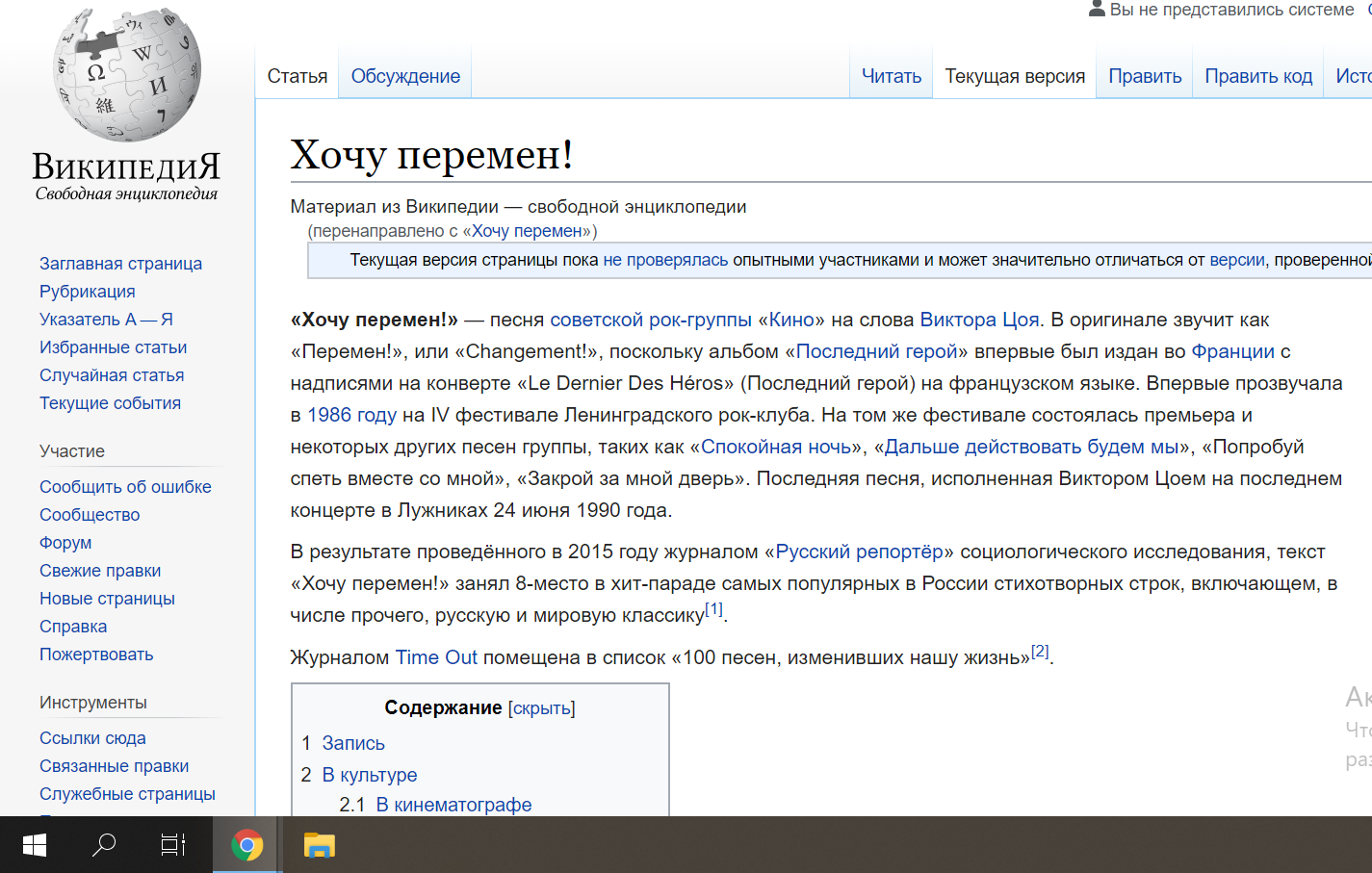Click Сообщить об ошибке

(x=125, y=487)
